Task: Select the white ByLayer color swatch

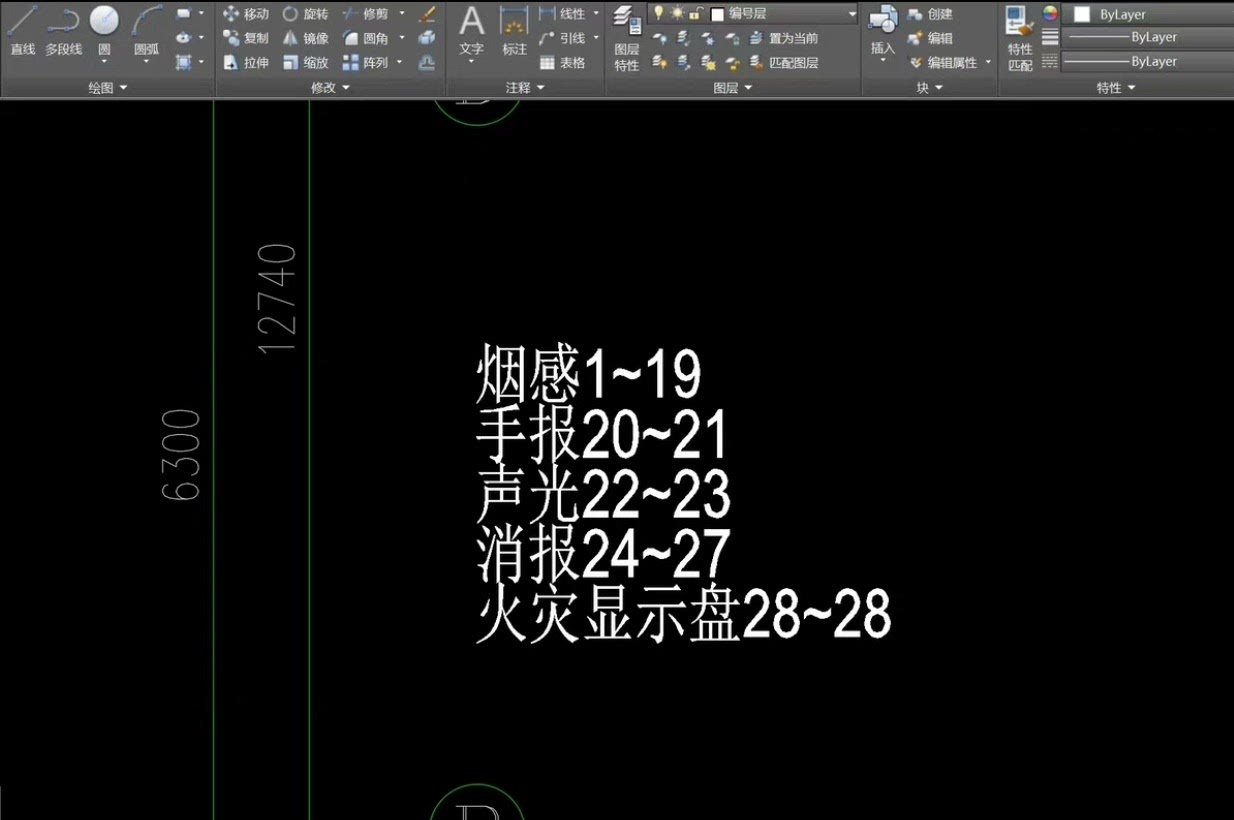Action: coord(1082,14)
